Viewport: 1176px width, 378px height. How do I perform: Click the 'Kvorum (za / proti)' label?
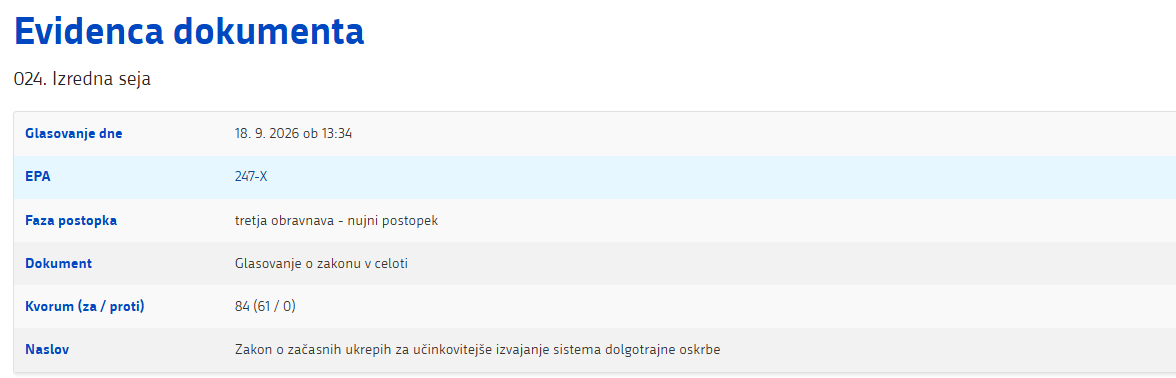coord(85,306)
